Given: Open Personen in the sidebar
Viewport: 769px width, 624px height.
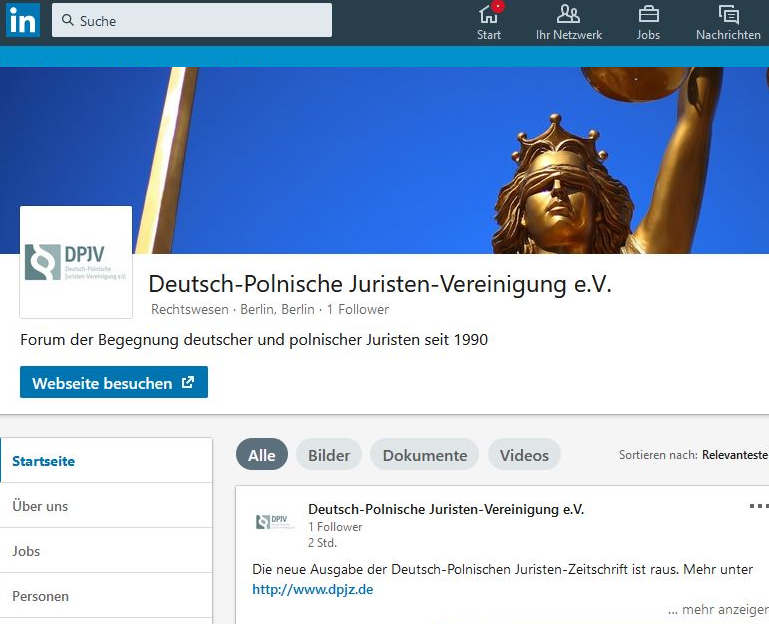Looking at the screenshot, I should coord(106,596).
